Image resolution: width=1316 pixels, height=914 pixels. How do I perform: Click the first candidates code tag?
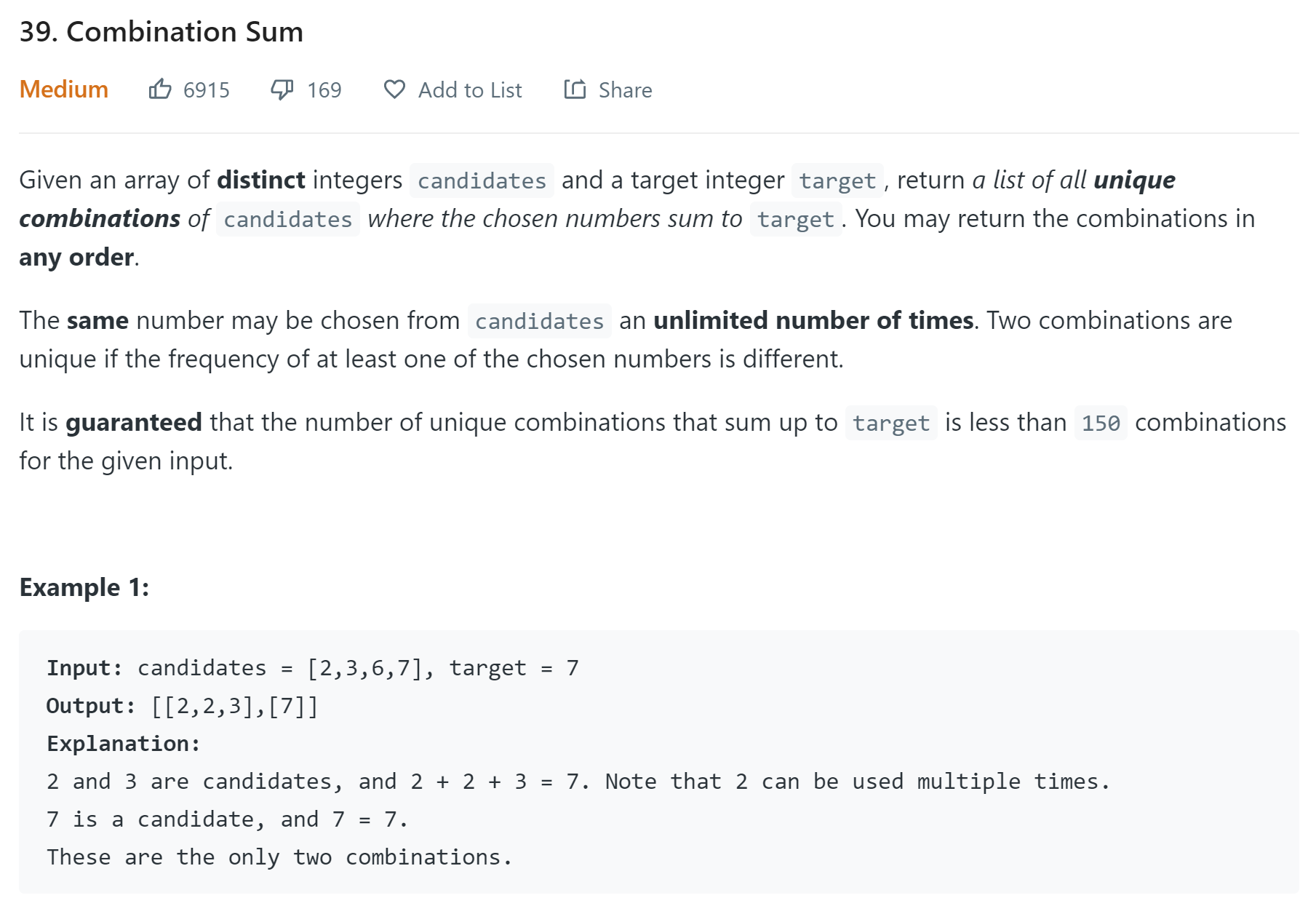(x=482, y=180)
